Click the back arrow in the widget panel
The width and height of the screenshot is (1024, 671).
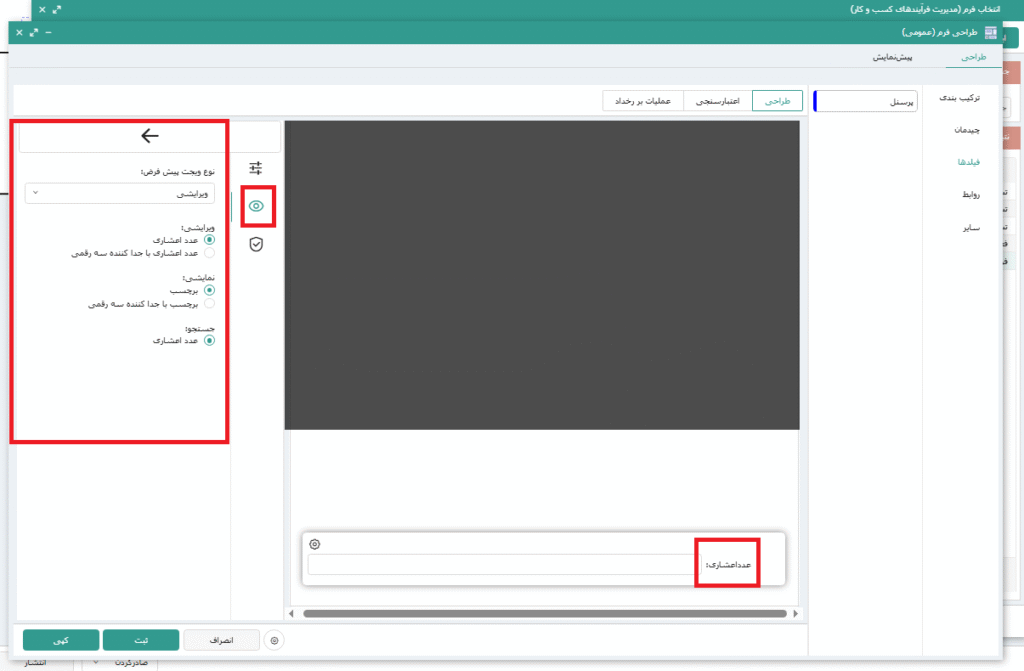tap(150, 136)
